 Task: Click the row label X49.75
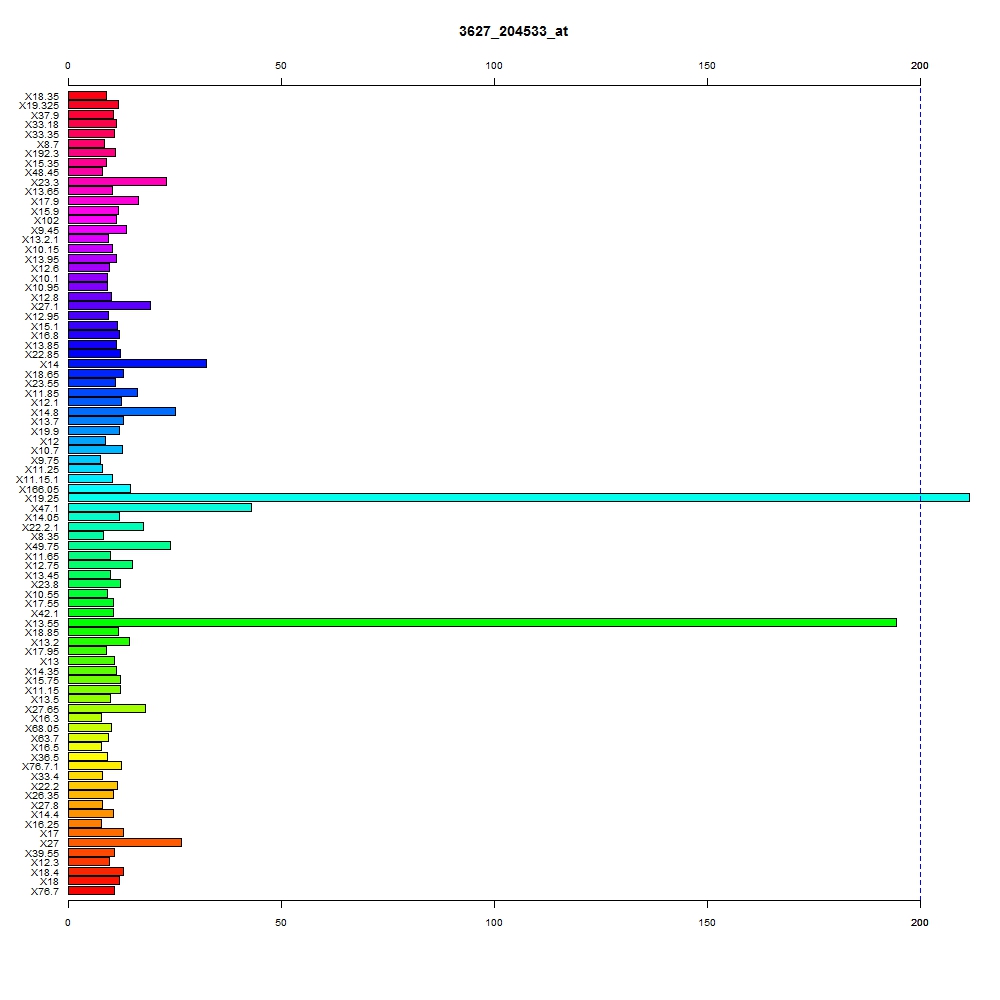coord(42,547)
